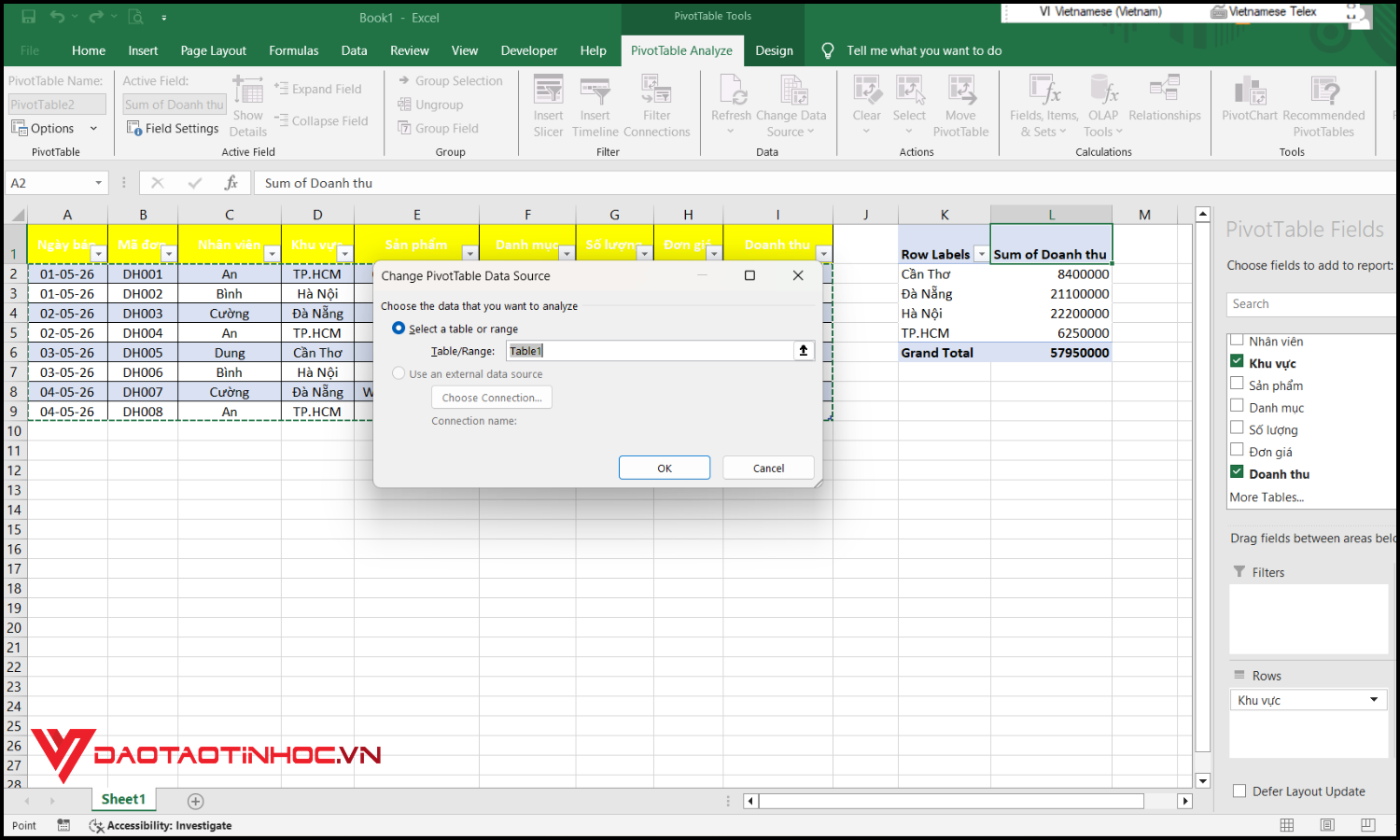Open the Home ribbon tab
Viewport: 1400px width, 840px height.
(x=89, y=50)
